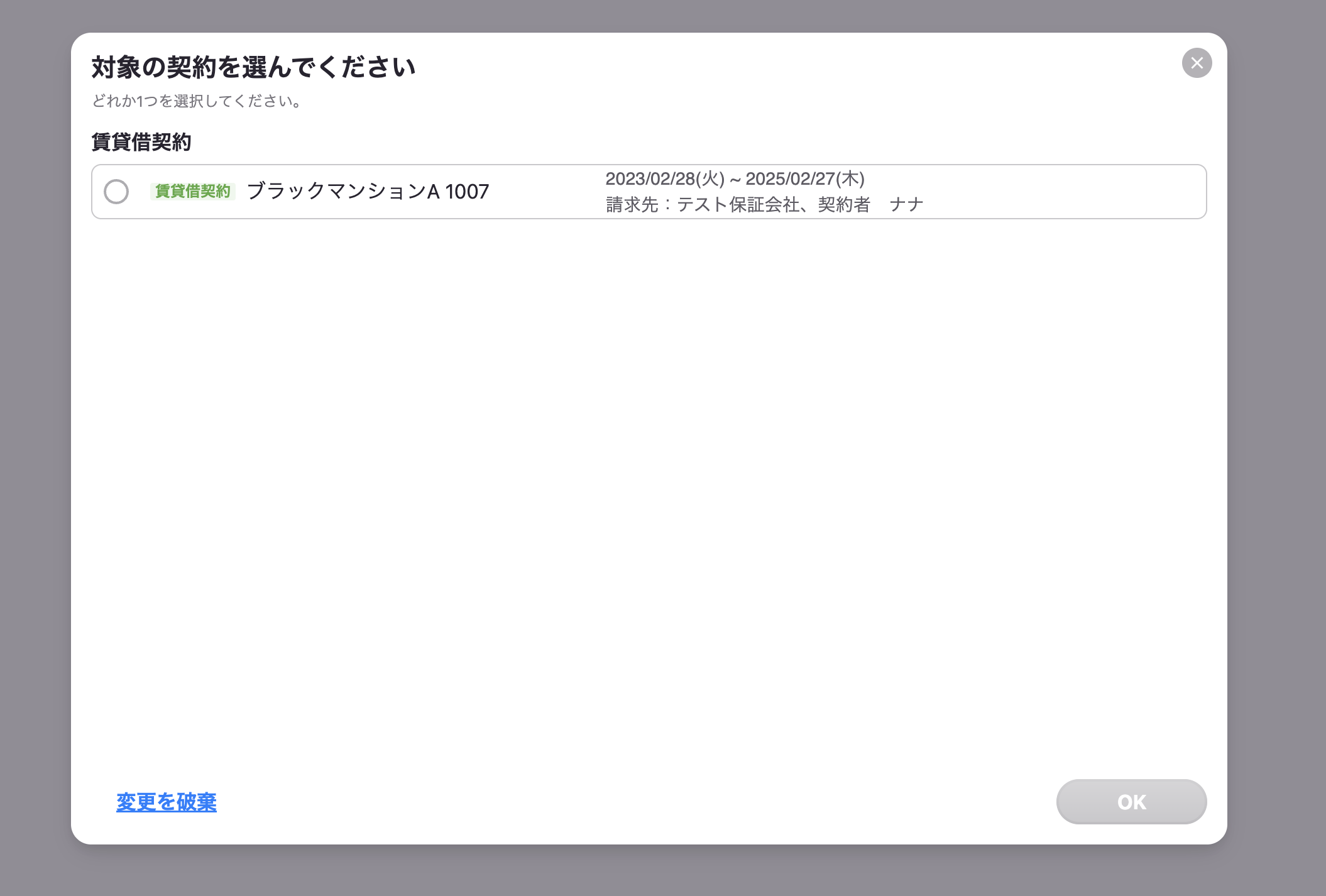Click the 請求先 billing destination text
The height and width of the screenshot is (896, 1326).
pos(631,205)
